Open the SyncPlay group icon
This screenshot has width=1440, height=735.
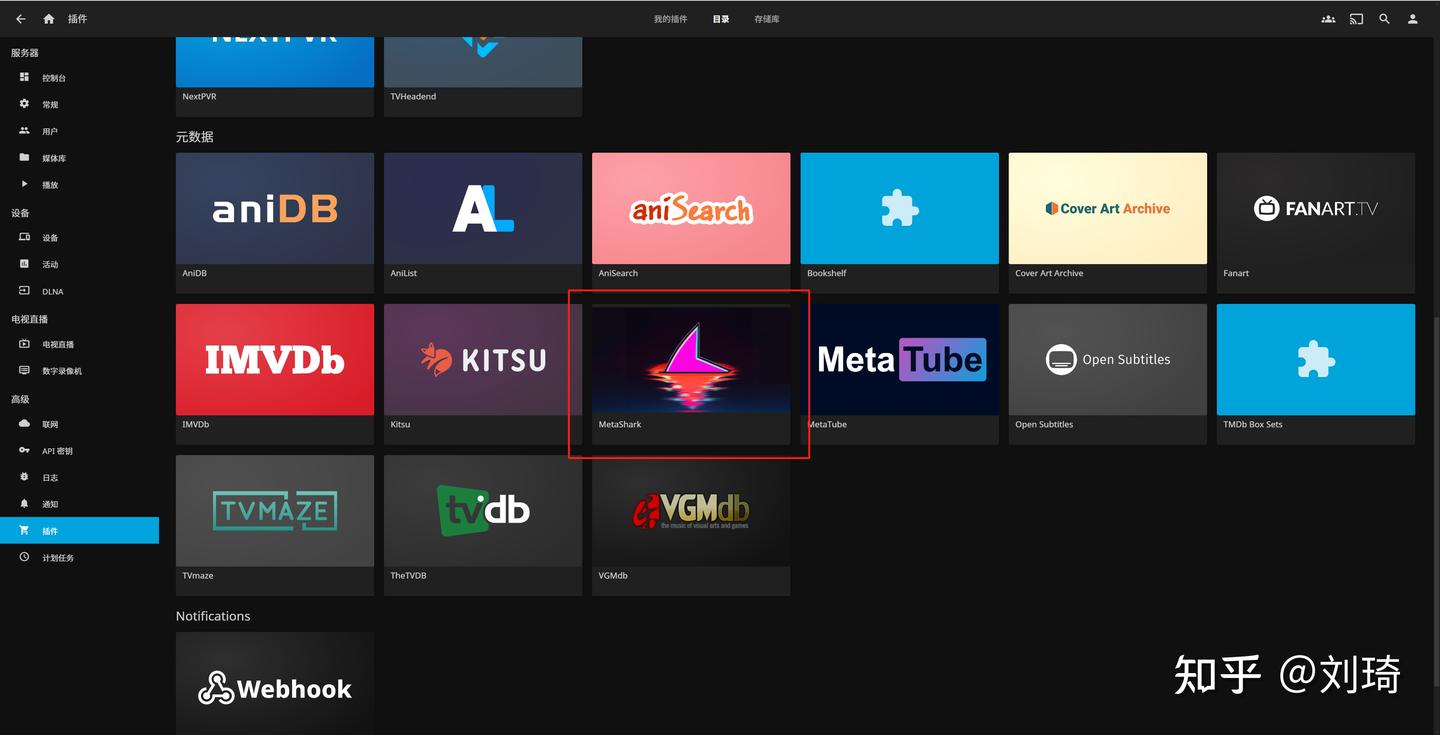[1328, 19]
